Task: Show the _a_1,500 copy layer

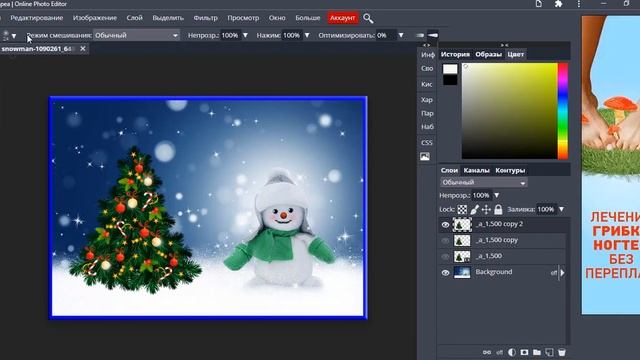Action: pyautogui.click(x=445, y=240)
